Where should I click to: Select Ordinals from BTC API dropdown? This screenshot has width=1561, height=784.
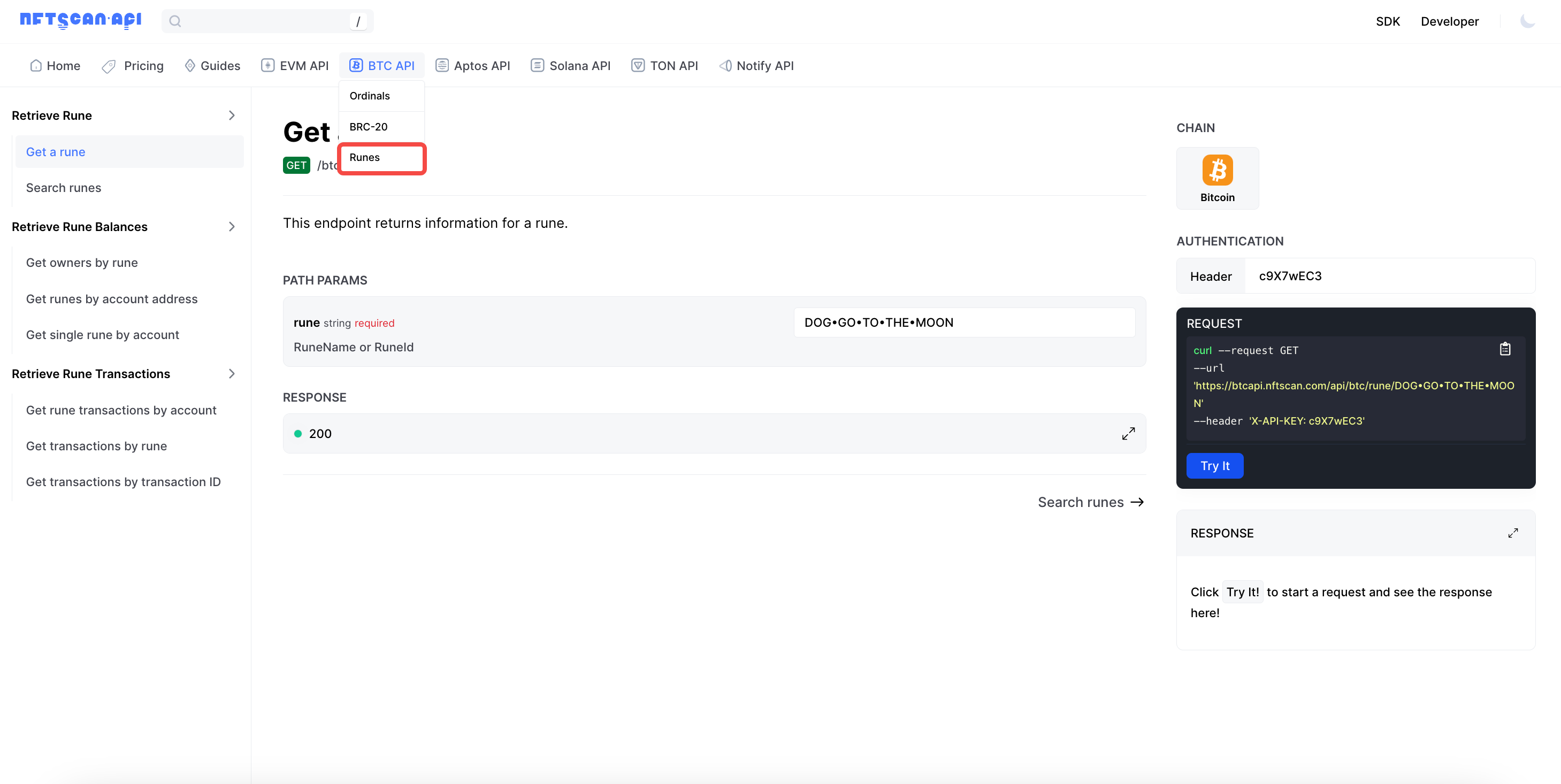(382, 96)
